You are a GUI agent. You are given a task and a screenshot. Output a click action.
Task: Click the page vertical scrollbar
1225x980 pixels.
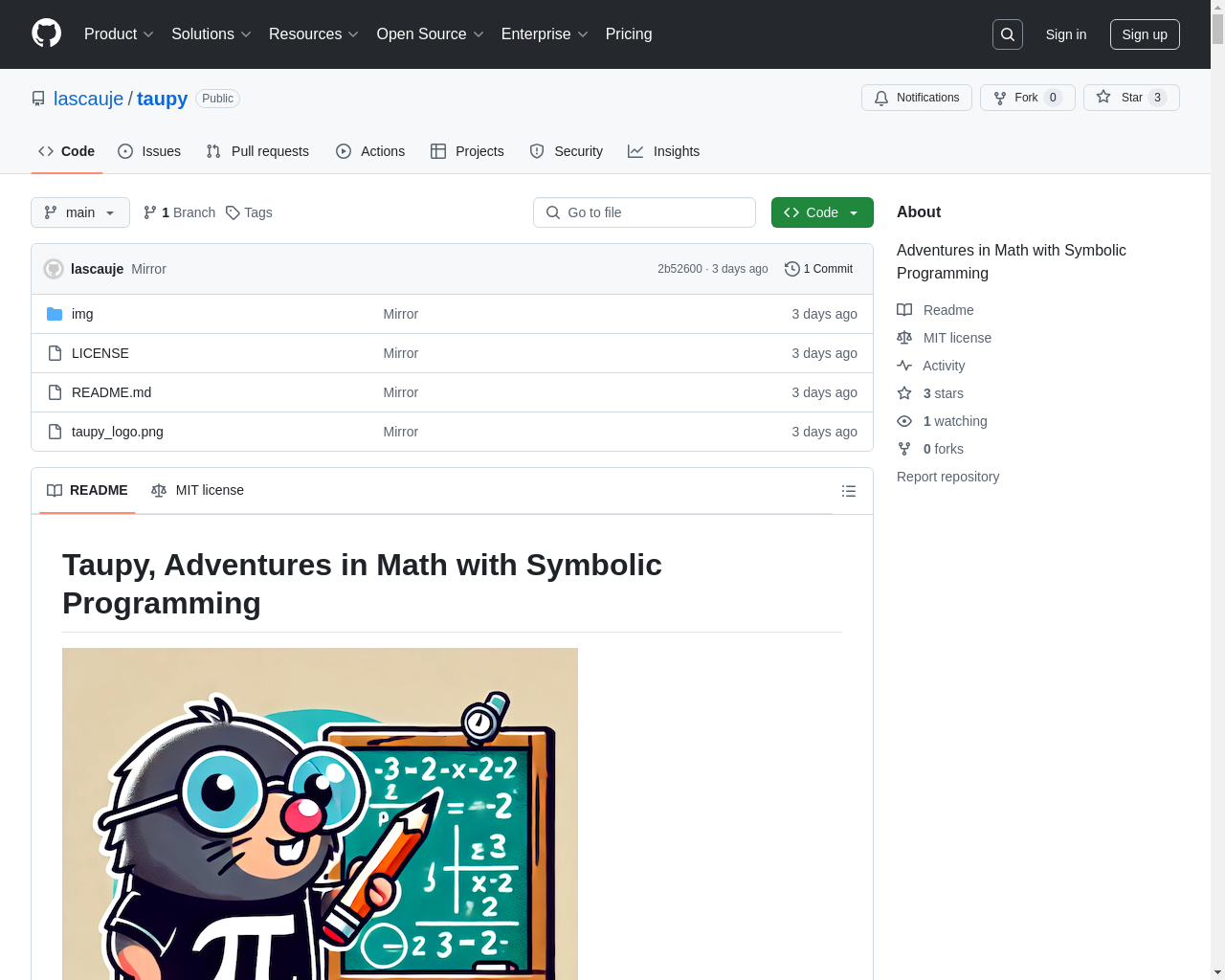pos(1217,490)
